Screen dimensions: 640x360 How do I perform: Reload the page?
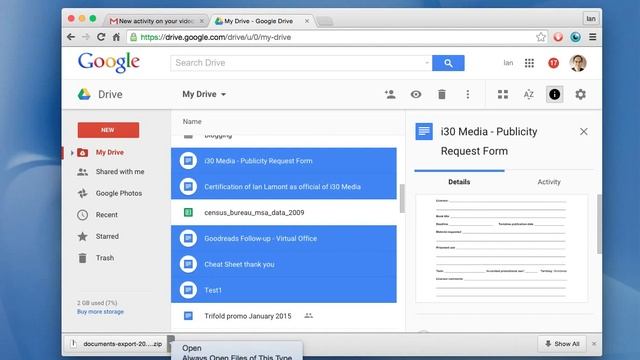101,37
